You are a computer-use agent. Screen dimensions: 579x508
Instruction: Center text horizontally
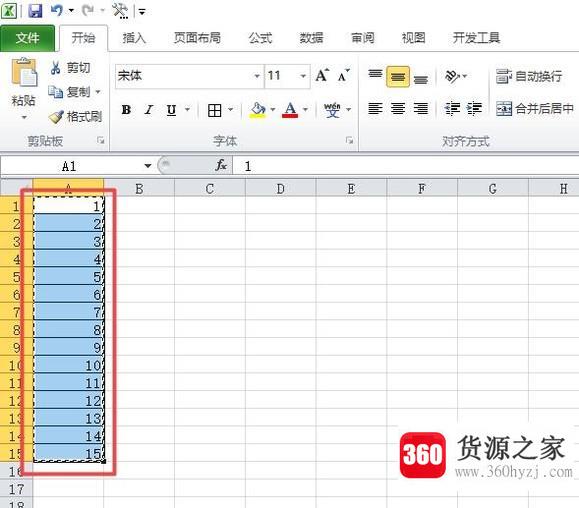(x=398, y=109)
